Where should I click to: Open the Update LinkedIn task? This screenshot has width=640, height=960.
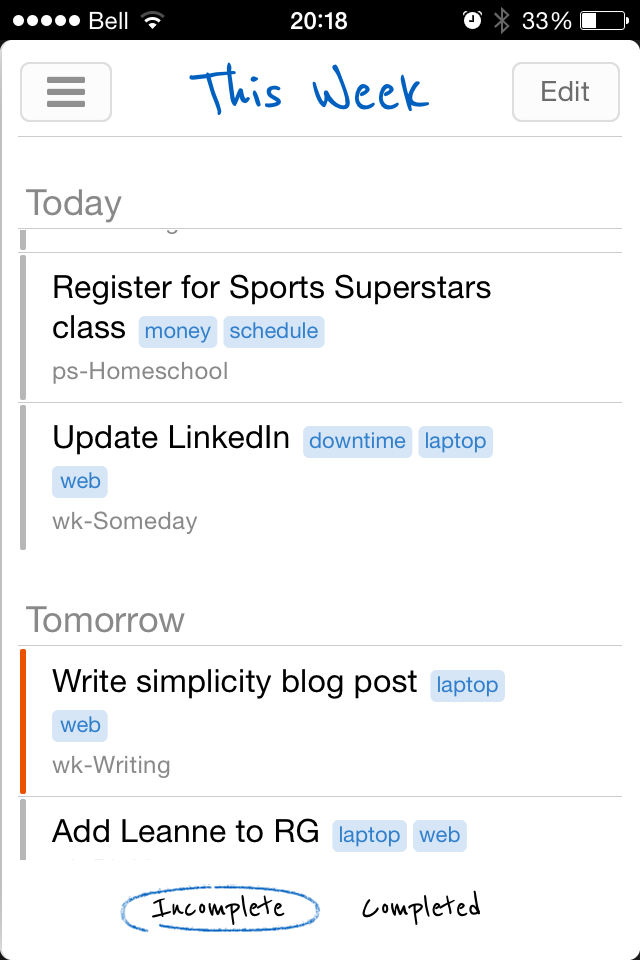click(x=171, y=438)
